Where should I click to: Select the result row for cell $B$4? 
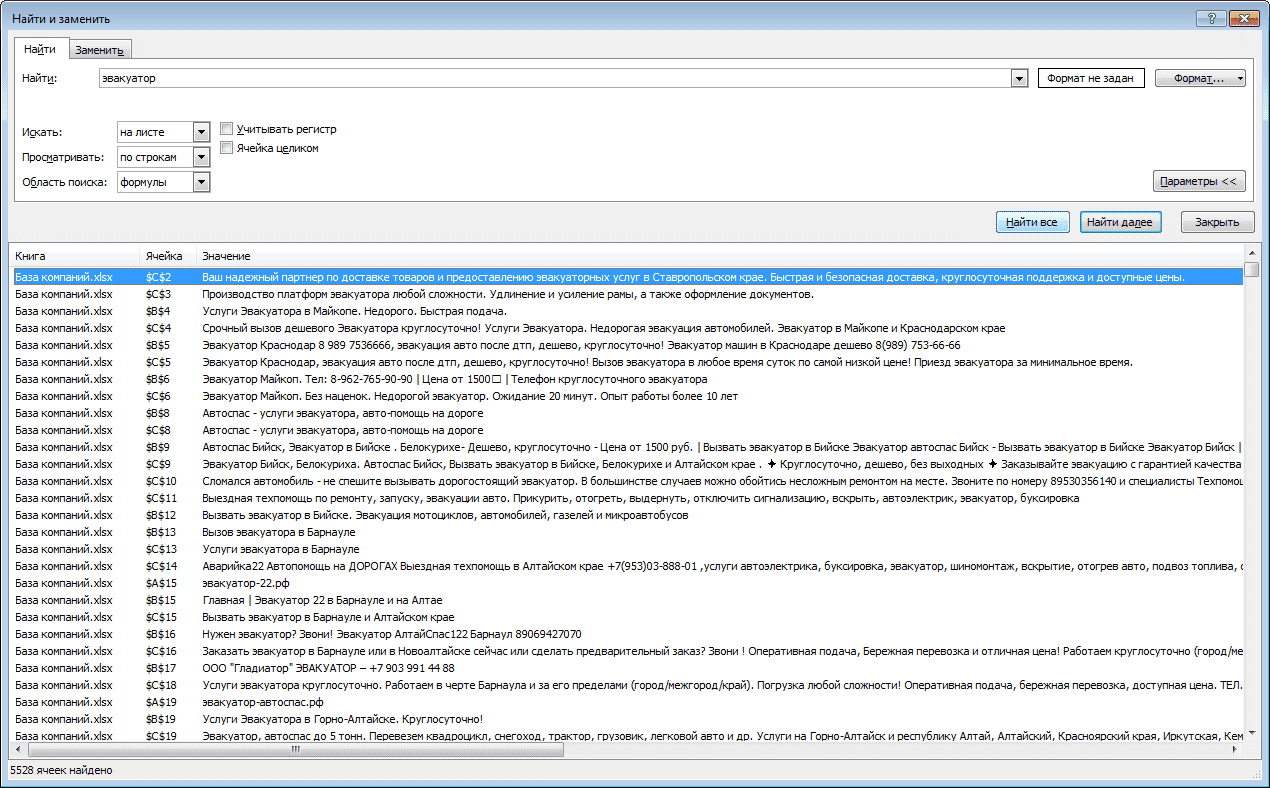[627, 311]
